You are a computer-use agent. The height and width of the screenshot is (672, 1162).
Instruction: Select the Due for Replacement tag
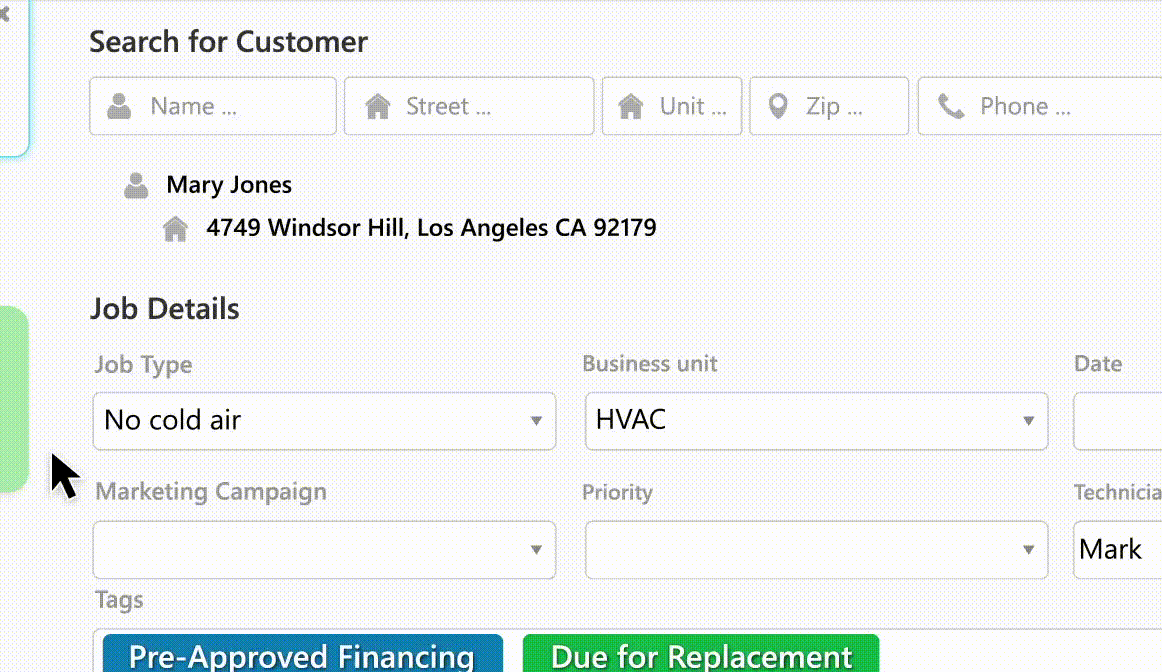(701, 656)
